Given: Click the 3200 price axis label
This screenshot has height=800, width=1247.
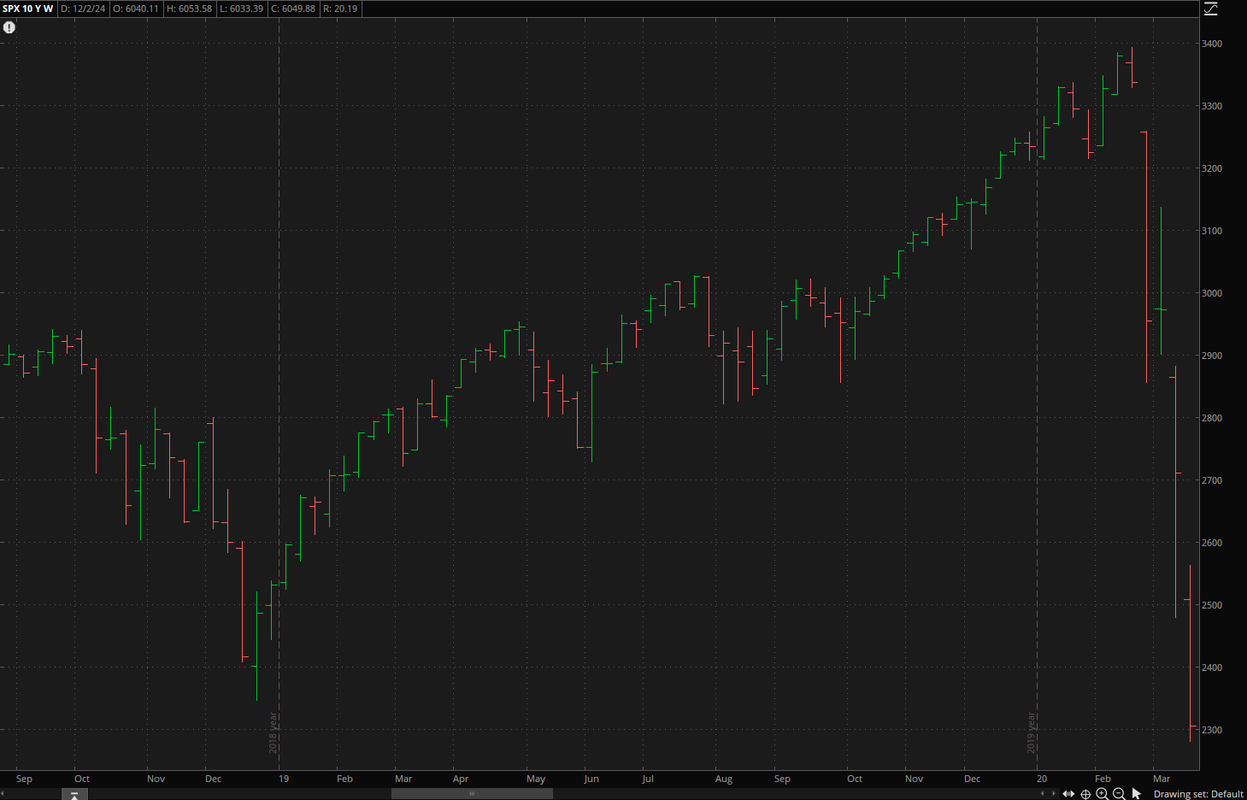Looking at the screenshot, I should (1212, 168).
